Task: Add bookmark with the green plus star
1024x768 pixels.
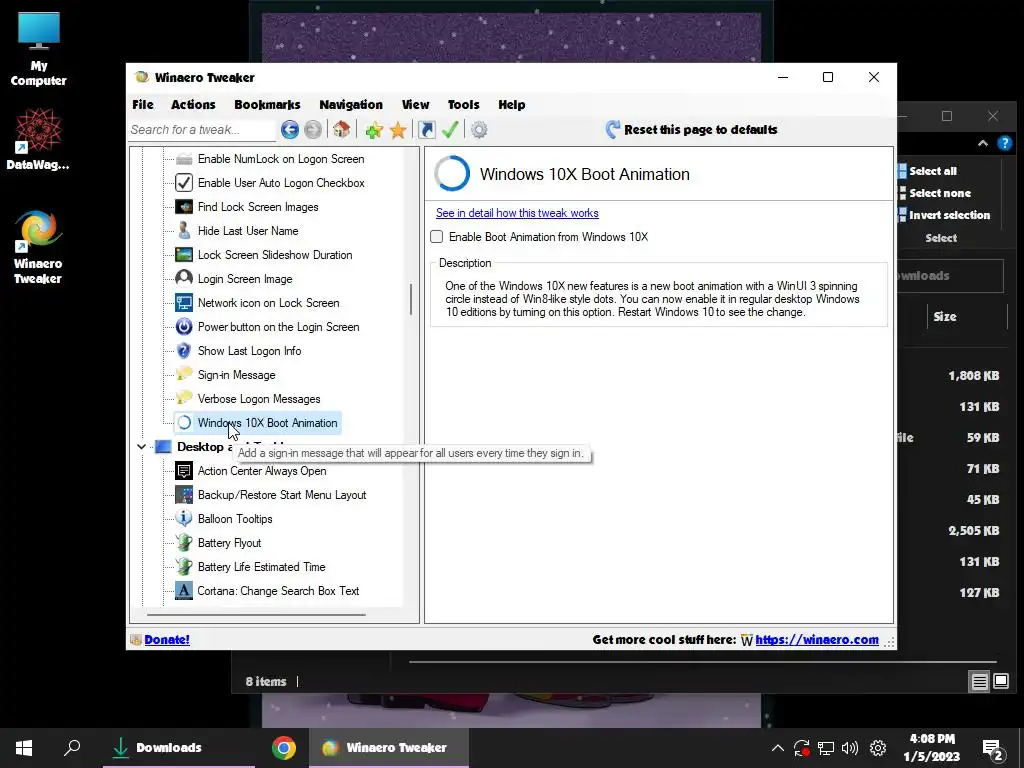Action: click(x=374, y=130)
